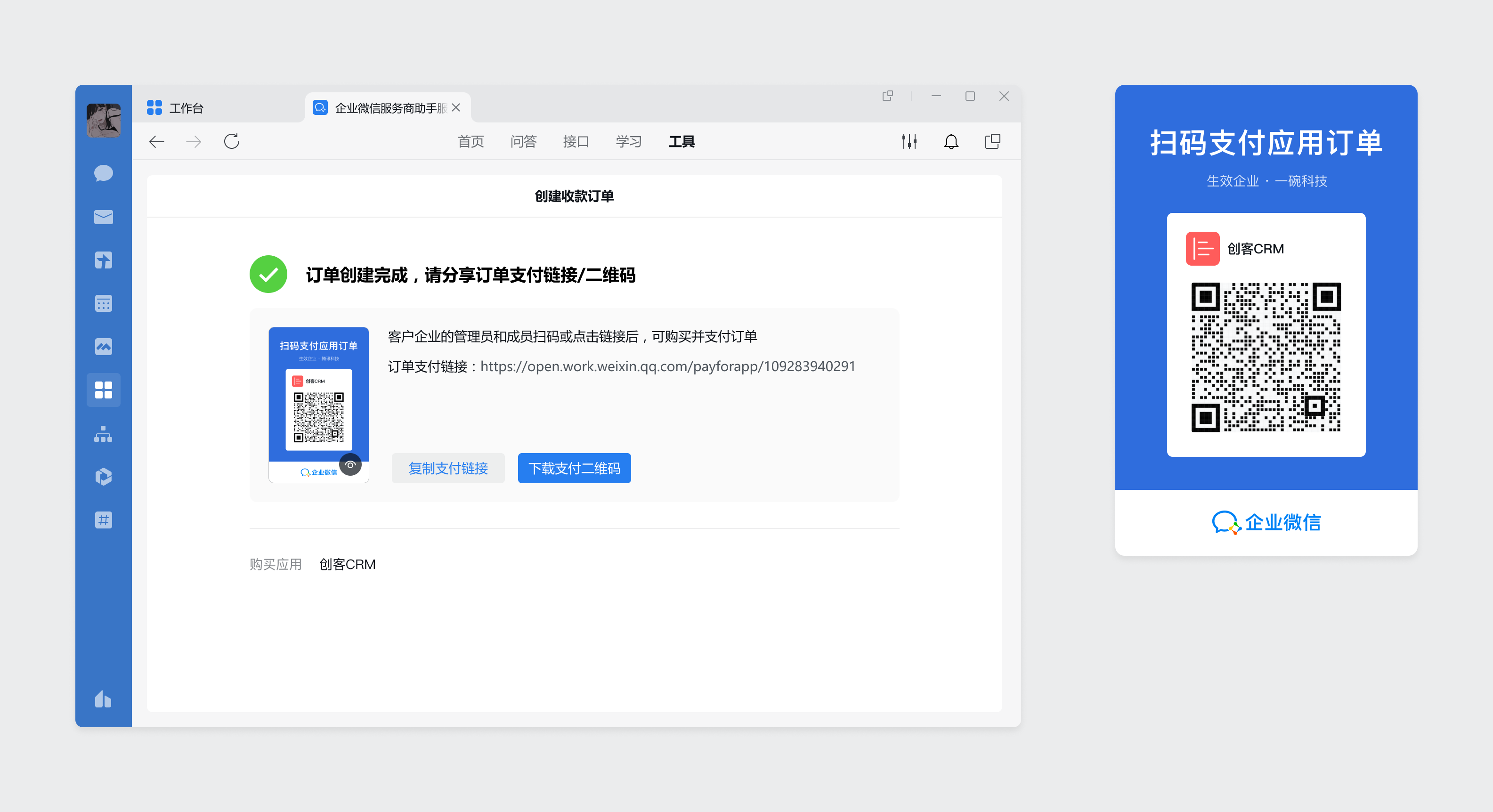Open the Contacts organization icon in sidebar
1493x812 pixels.
click(103, 433)
